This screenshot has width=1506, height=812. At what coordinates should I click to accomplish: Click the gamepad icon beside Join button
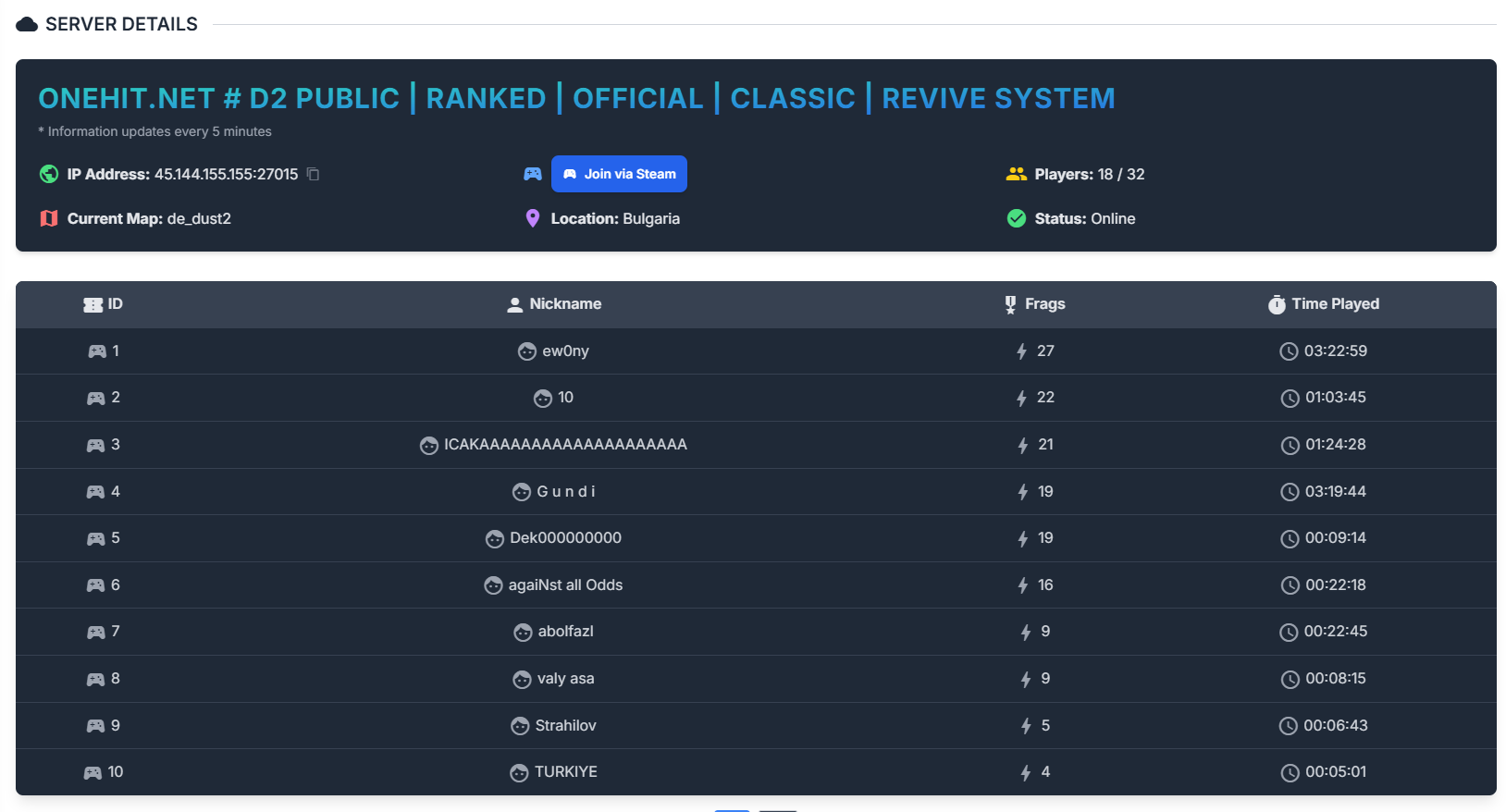click(x=532, y=174)
